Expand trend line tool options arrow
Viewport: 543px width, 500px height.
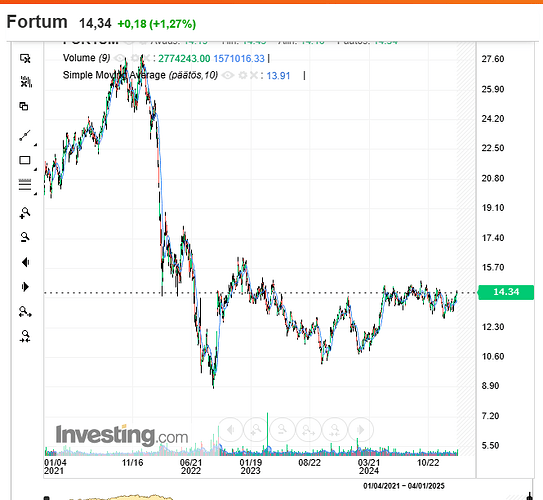point(35,145)
